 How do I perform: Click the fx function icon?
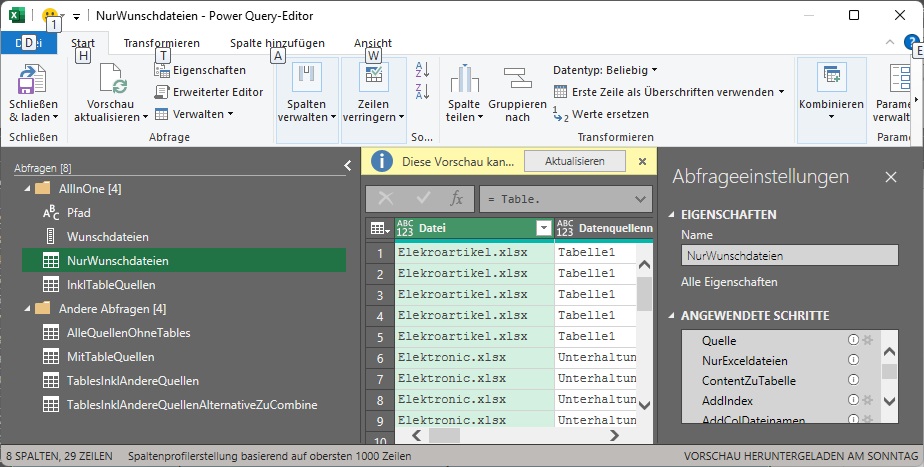click(456, 199)
